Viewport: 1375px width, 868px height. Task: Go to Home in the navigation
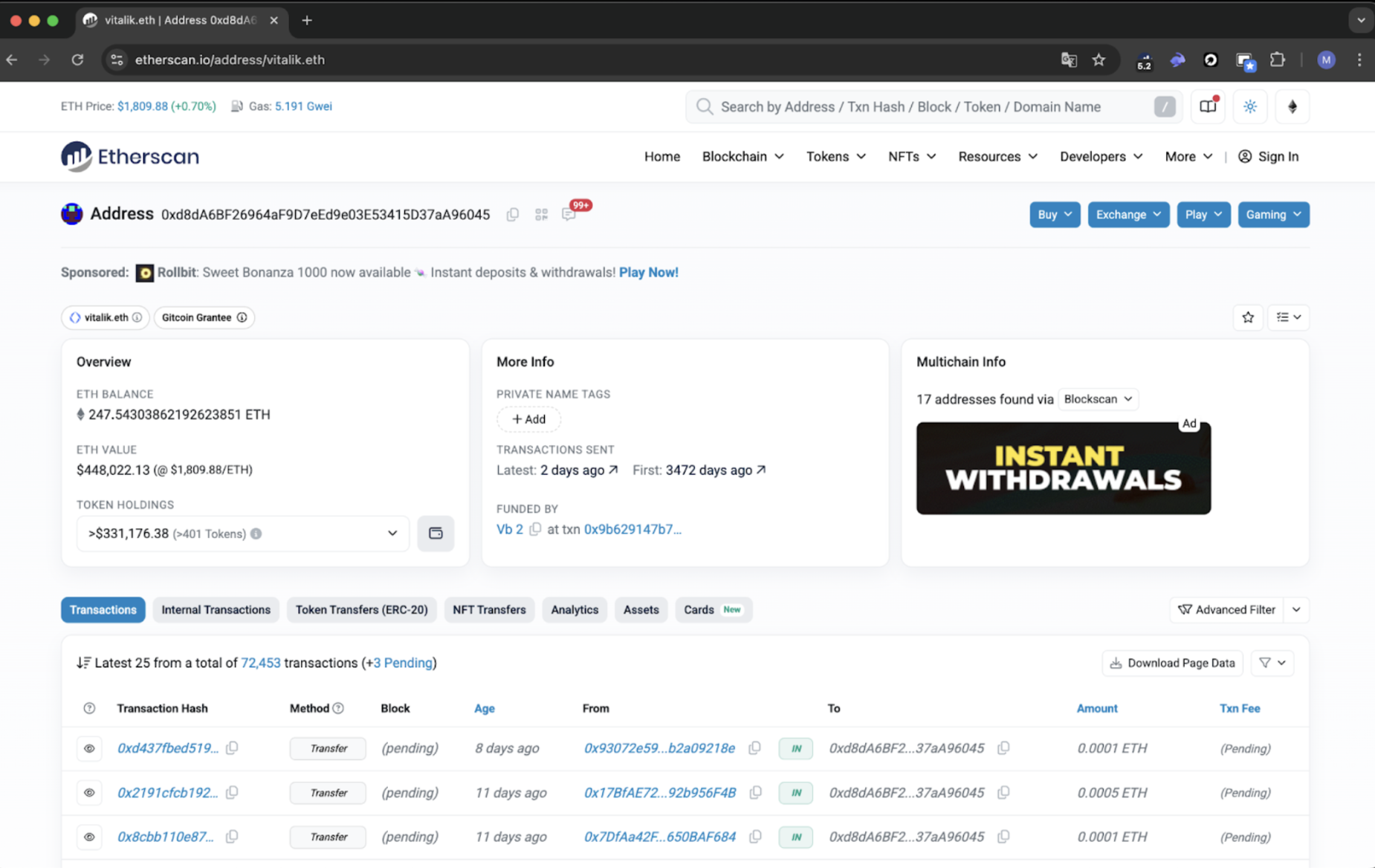662,157
